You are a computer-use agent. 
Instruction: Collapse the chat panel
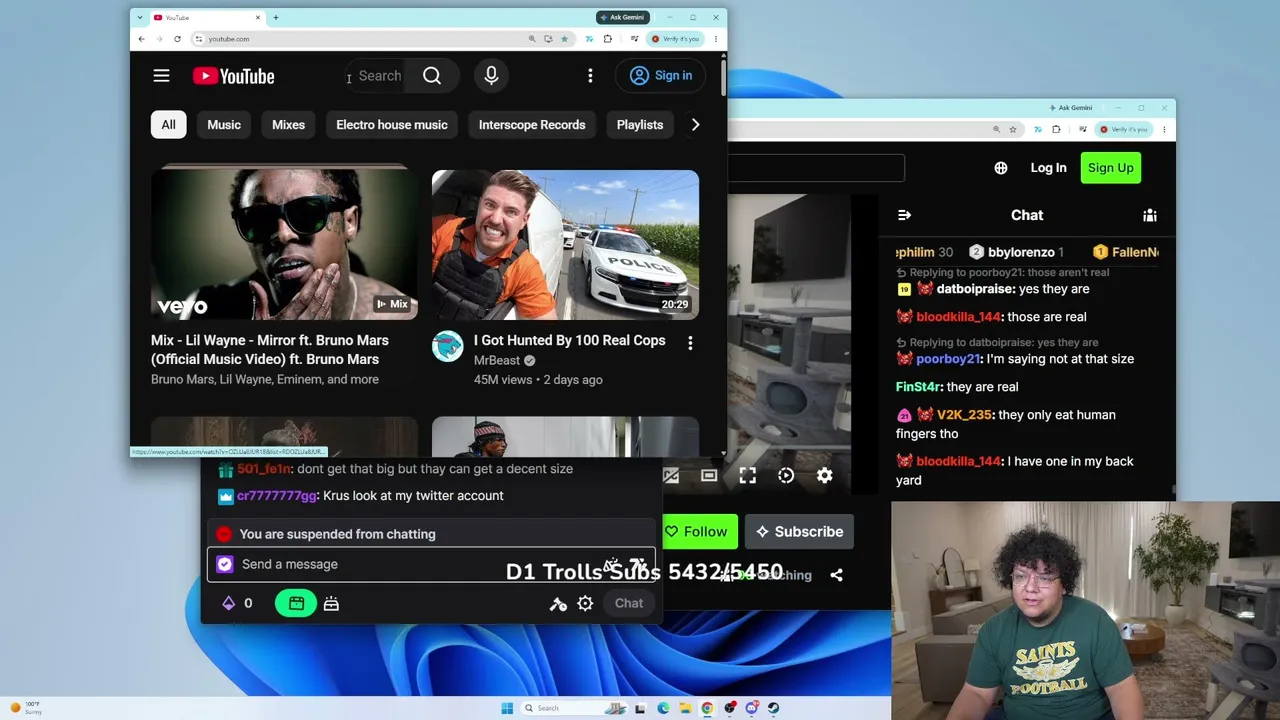(904, 215)
